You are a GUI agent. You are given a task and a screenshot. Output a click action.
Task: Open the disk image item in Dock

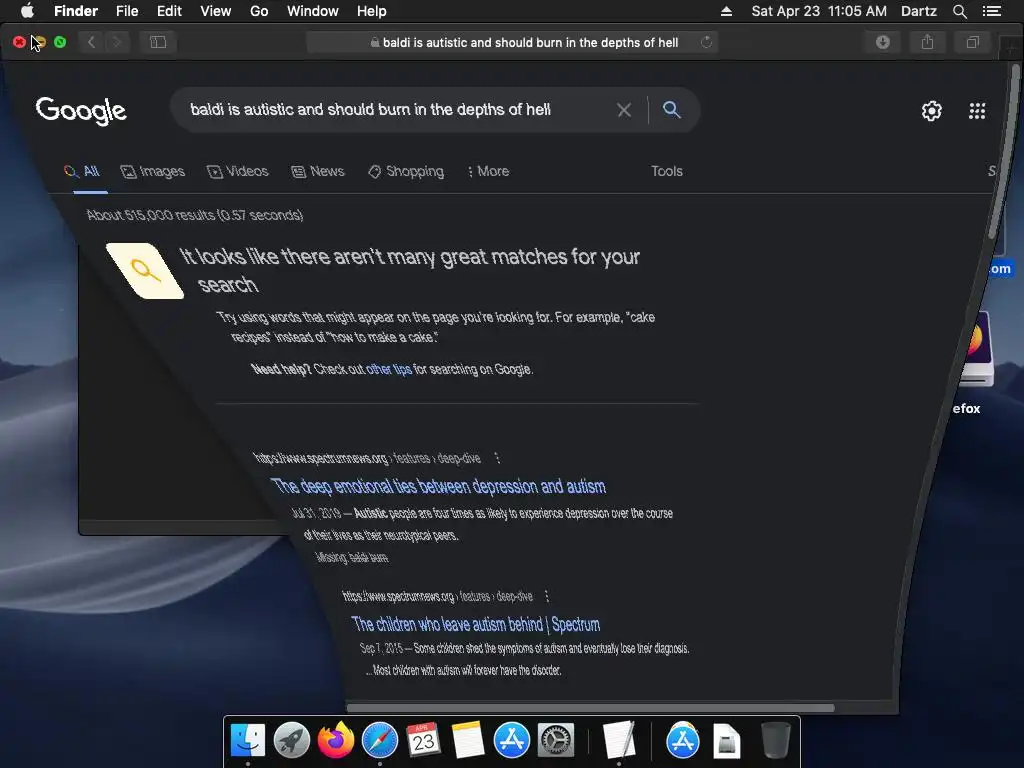[x=726, y=741]
